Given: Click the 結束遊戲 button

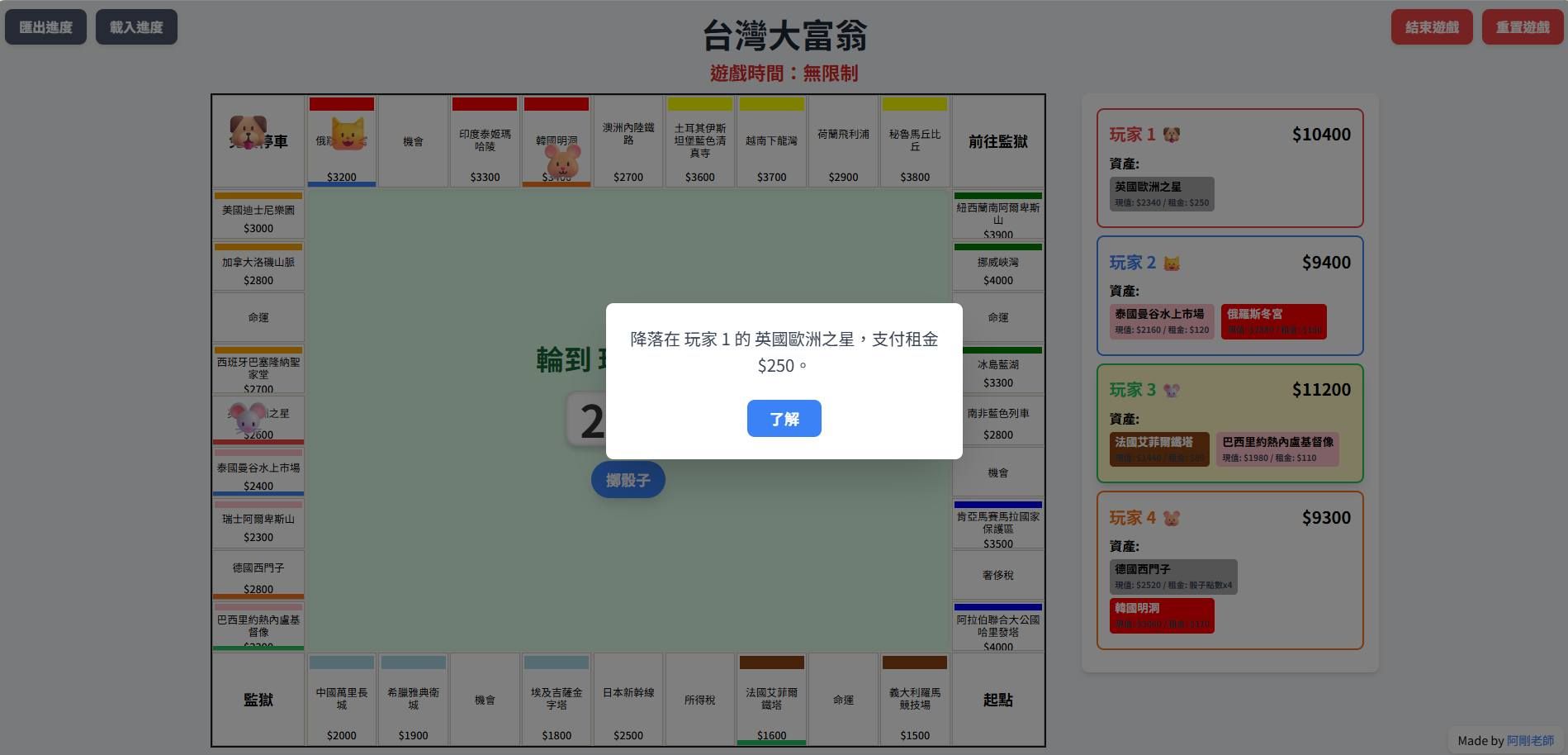Looking at the screenshot, I should click(1431, 26).
